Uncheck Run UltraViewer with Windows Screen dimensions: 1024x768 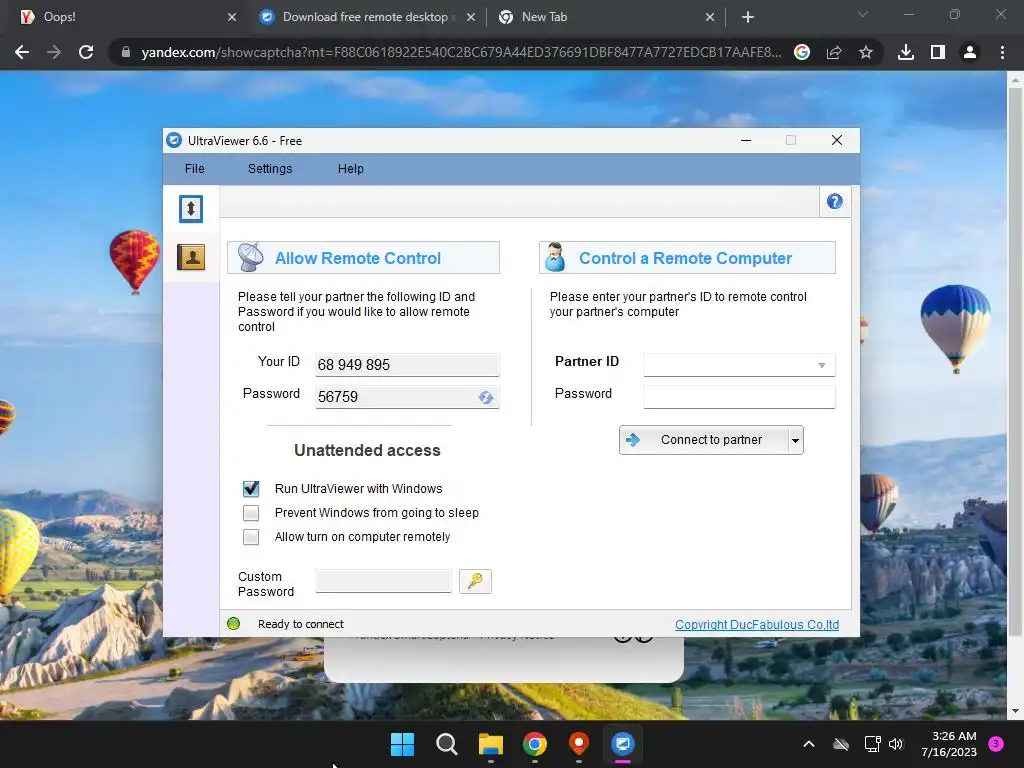[251, 488]
